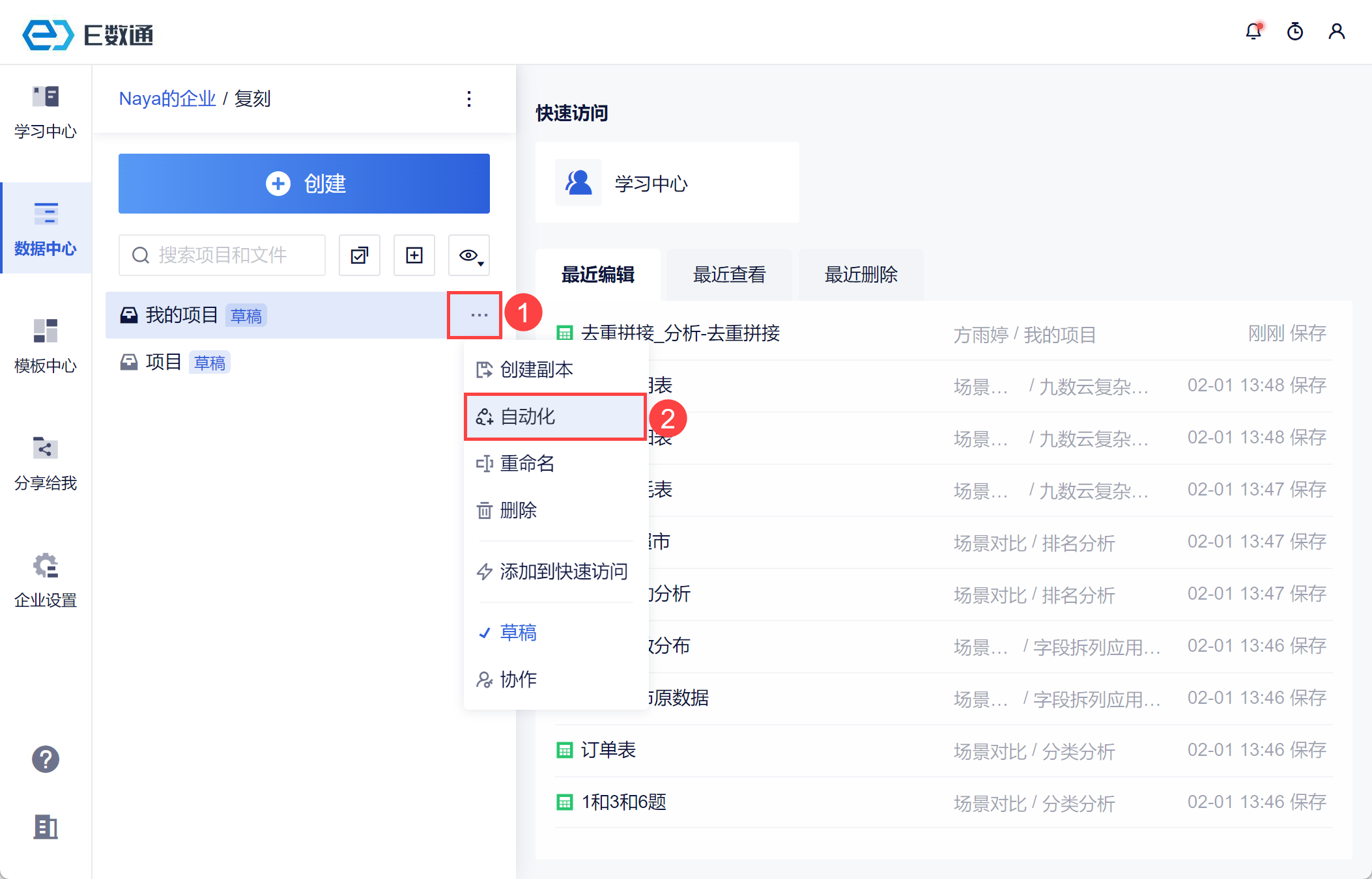Click the 搜索项目和文件 search field
Image resolution: width=1372 pixels, height=879 pixels.
[x=222, y=255]
